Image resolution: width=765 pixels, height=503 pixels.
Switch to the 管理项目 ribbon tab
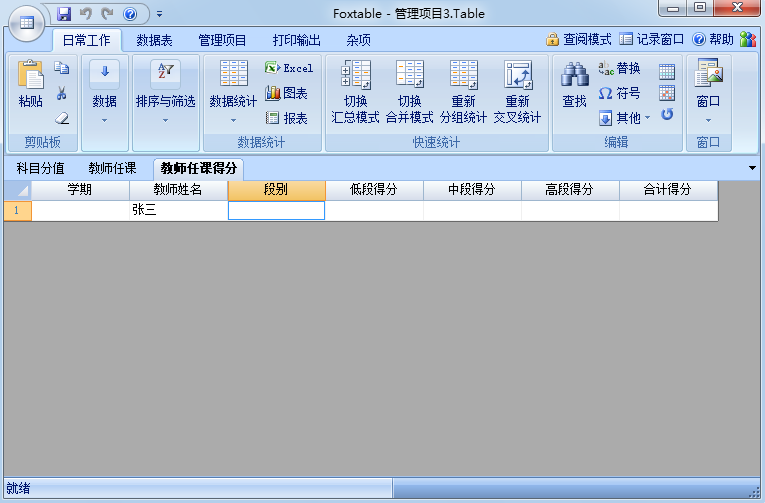click(x=222, y=40)
